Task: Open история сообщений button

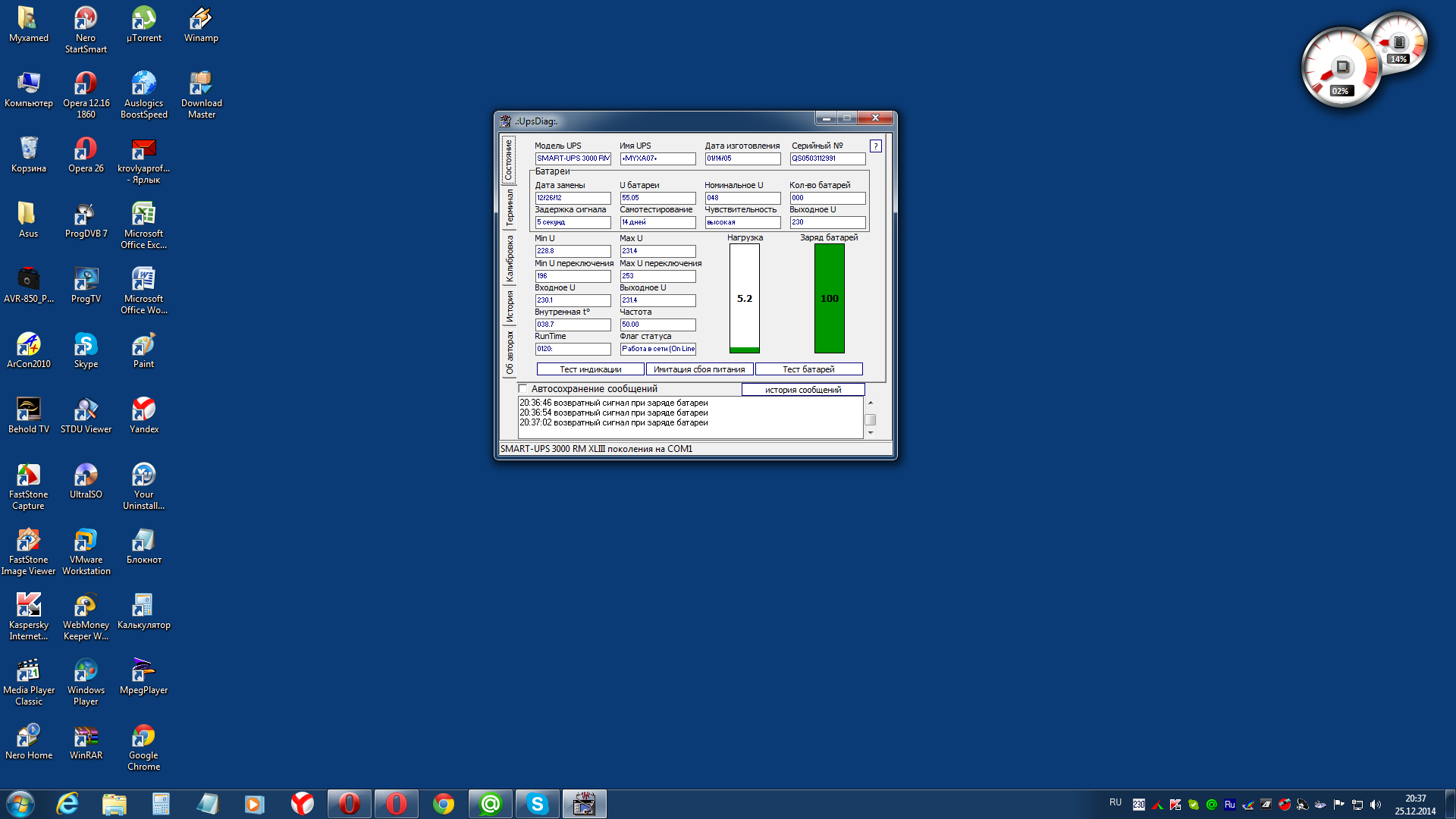Action: click(802, 390)
